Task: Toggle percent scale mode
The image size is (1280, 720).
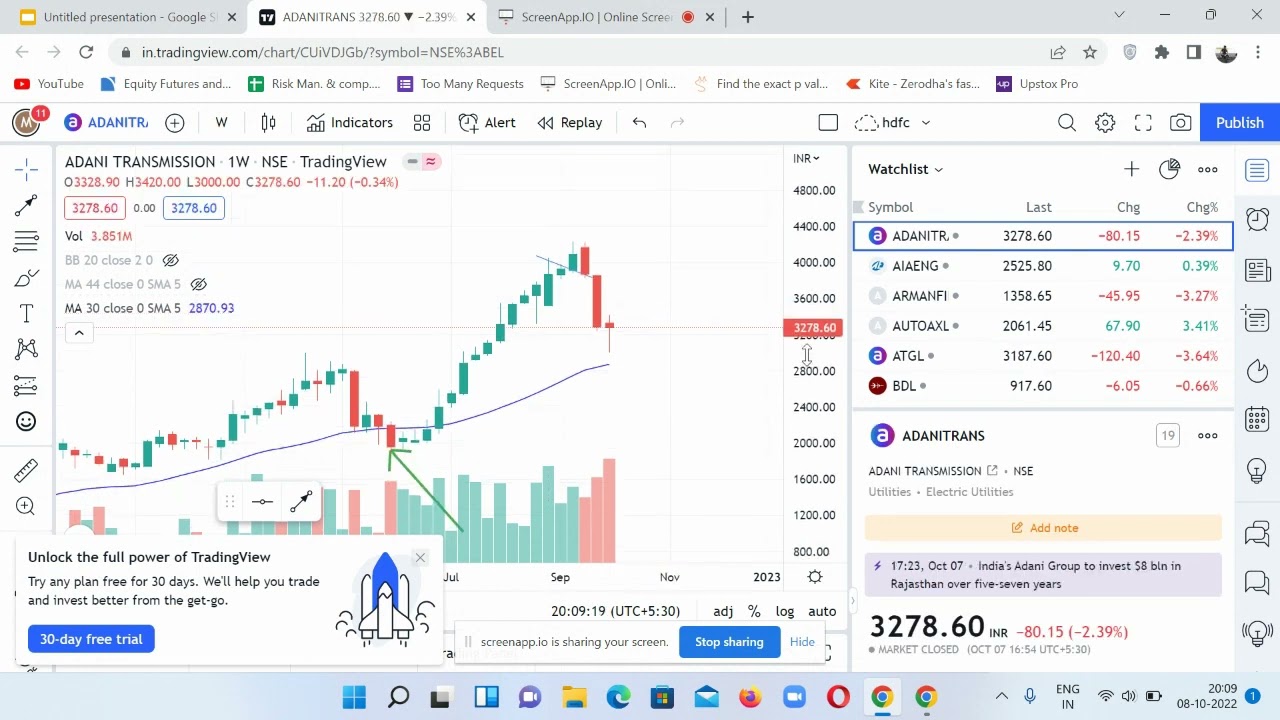Action: pyautogui.click(x=754, y=611)
